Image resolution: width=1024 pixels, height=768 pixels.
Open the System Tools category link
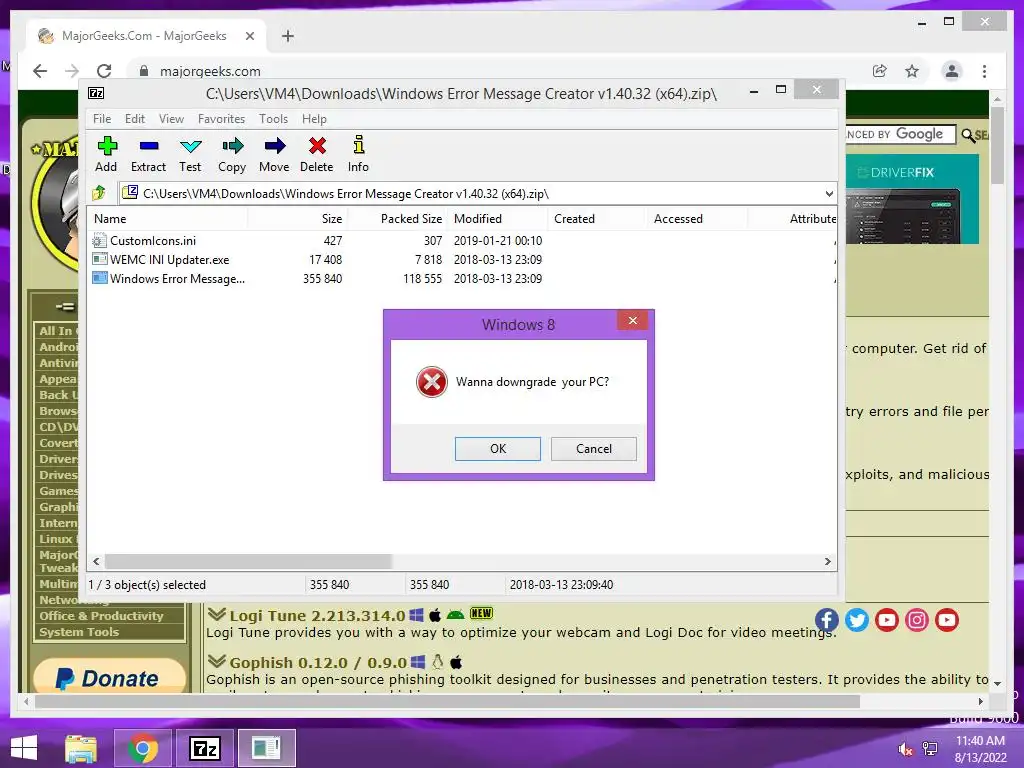79,632
